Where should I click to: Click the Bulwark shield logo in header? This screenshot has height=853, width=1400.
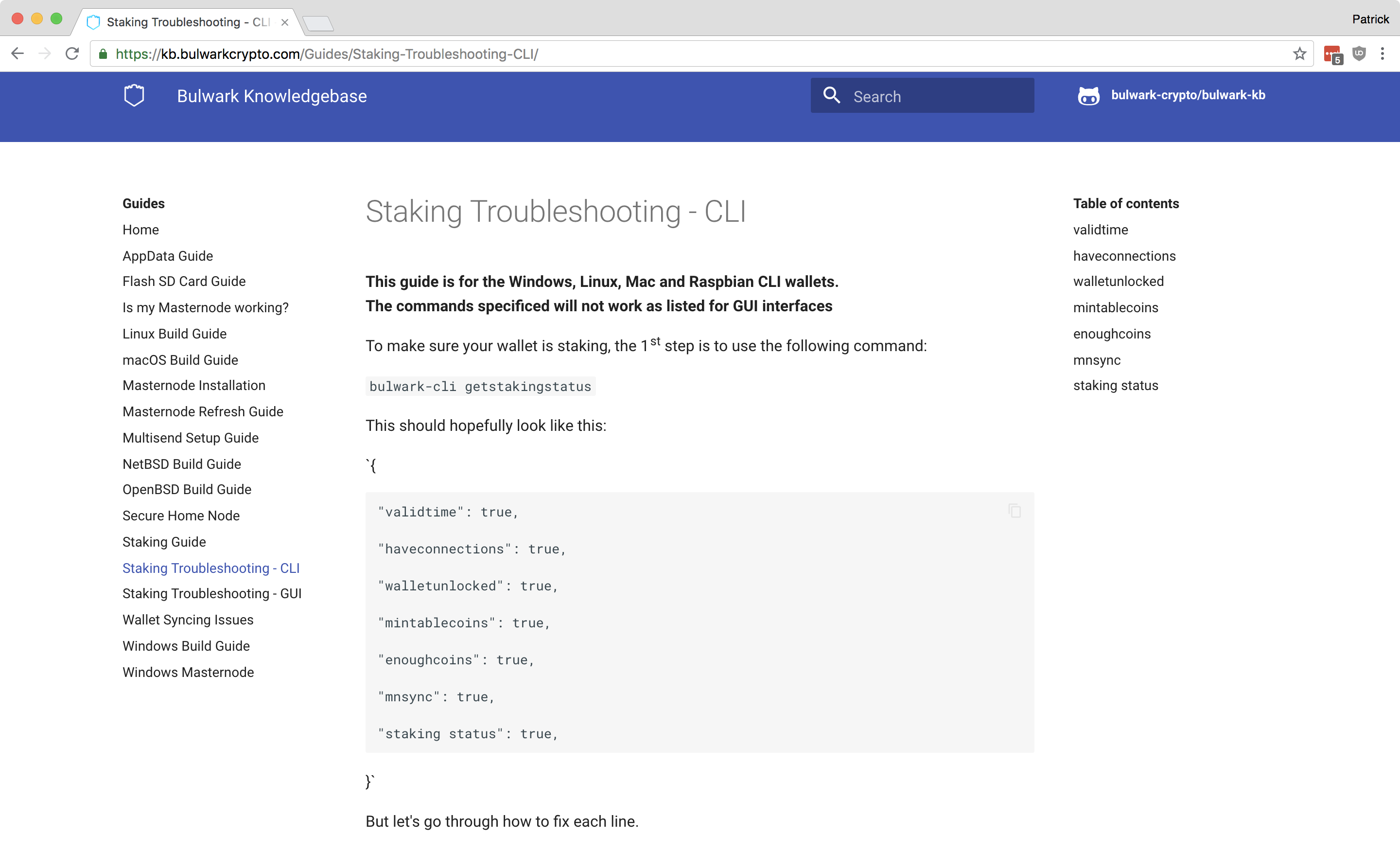click(x=134, y=95)
